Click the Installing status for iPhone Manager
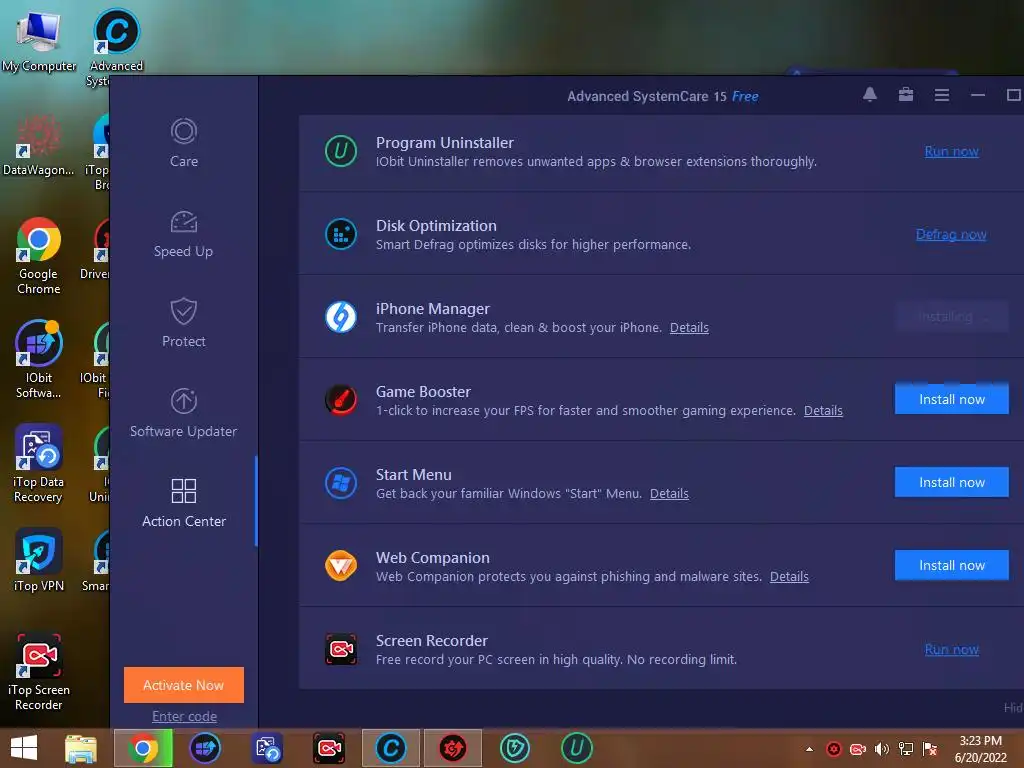Viewport: 1024px width, 768px height. pos(952,317)
